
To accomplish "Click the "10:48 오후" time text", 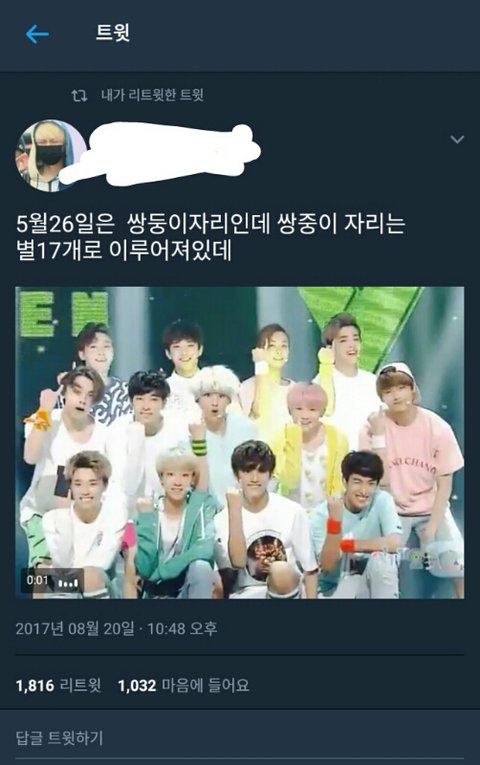I will click(181, 628).
